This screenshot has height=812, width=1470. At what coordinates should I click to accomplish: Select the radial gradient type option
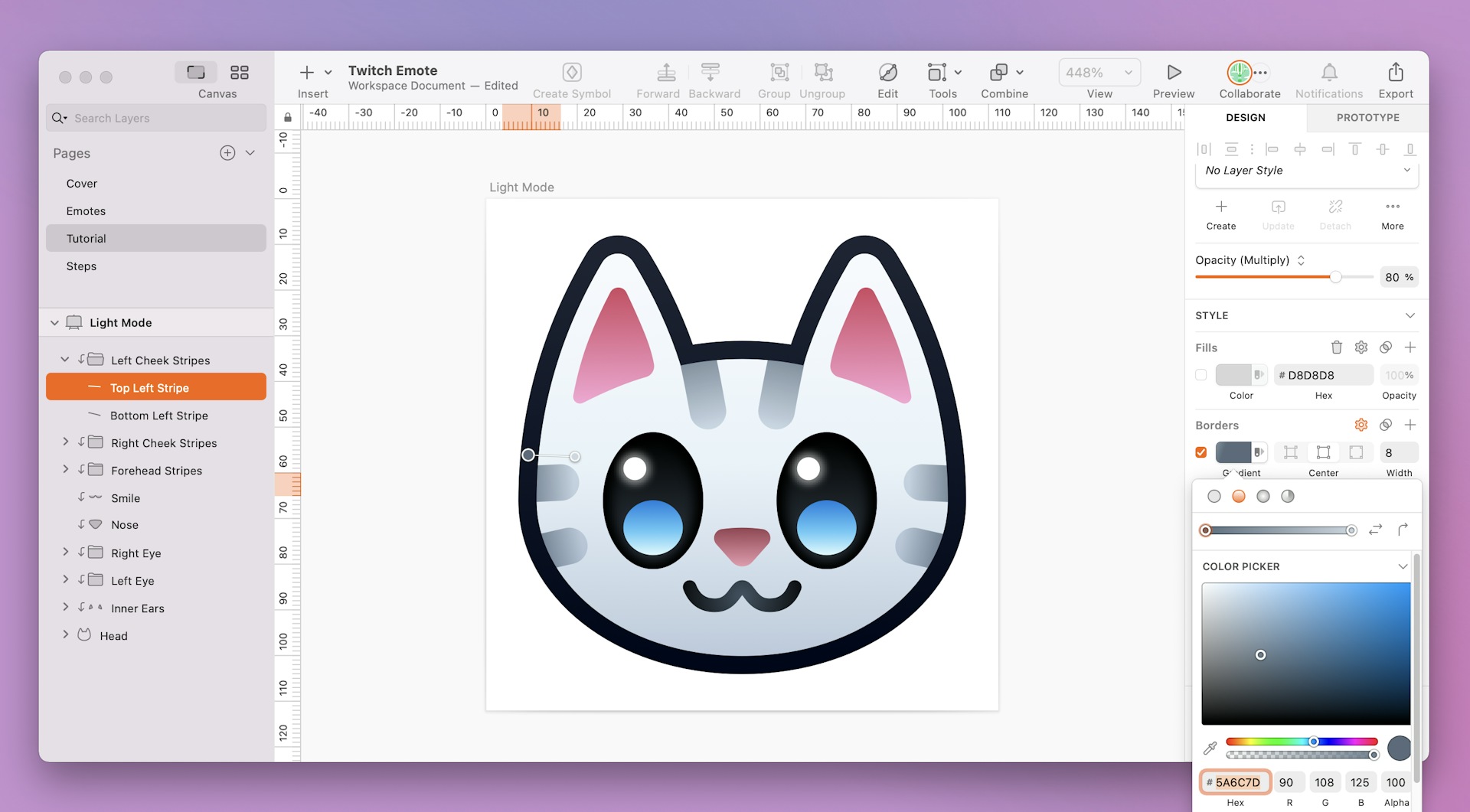click(x=1263, y=496)
